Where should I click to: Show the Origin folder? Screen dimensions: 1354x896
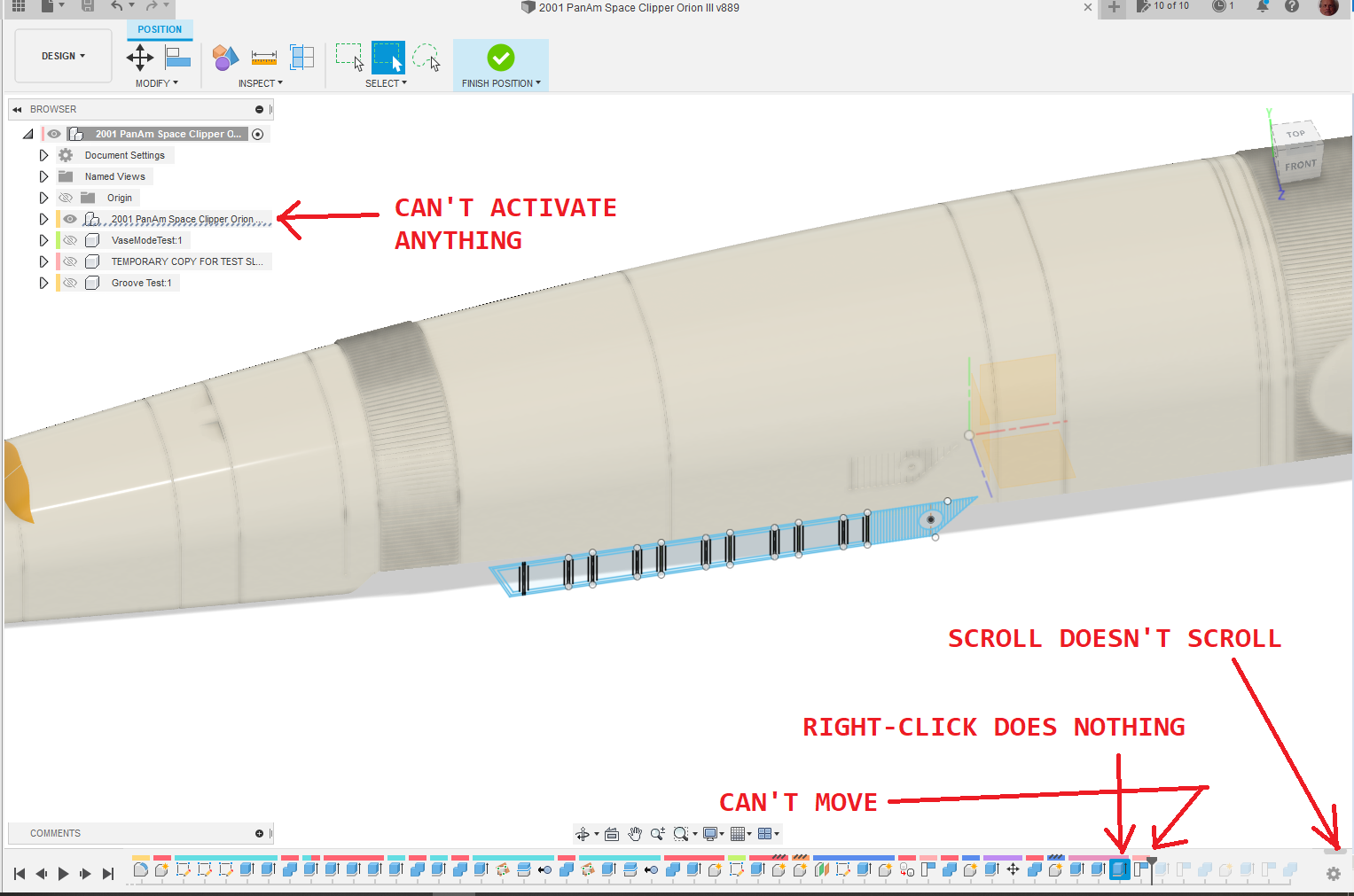pyautogui.click(x=66, y=198)
